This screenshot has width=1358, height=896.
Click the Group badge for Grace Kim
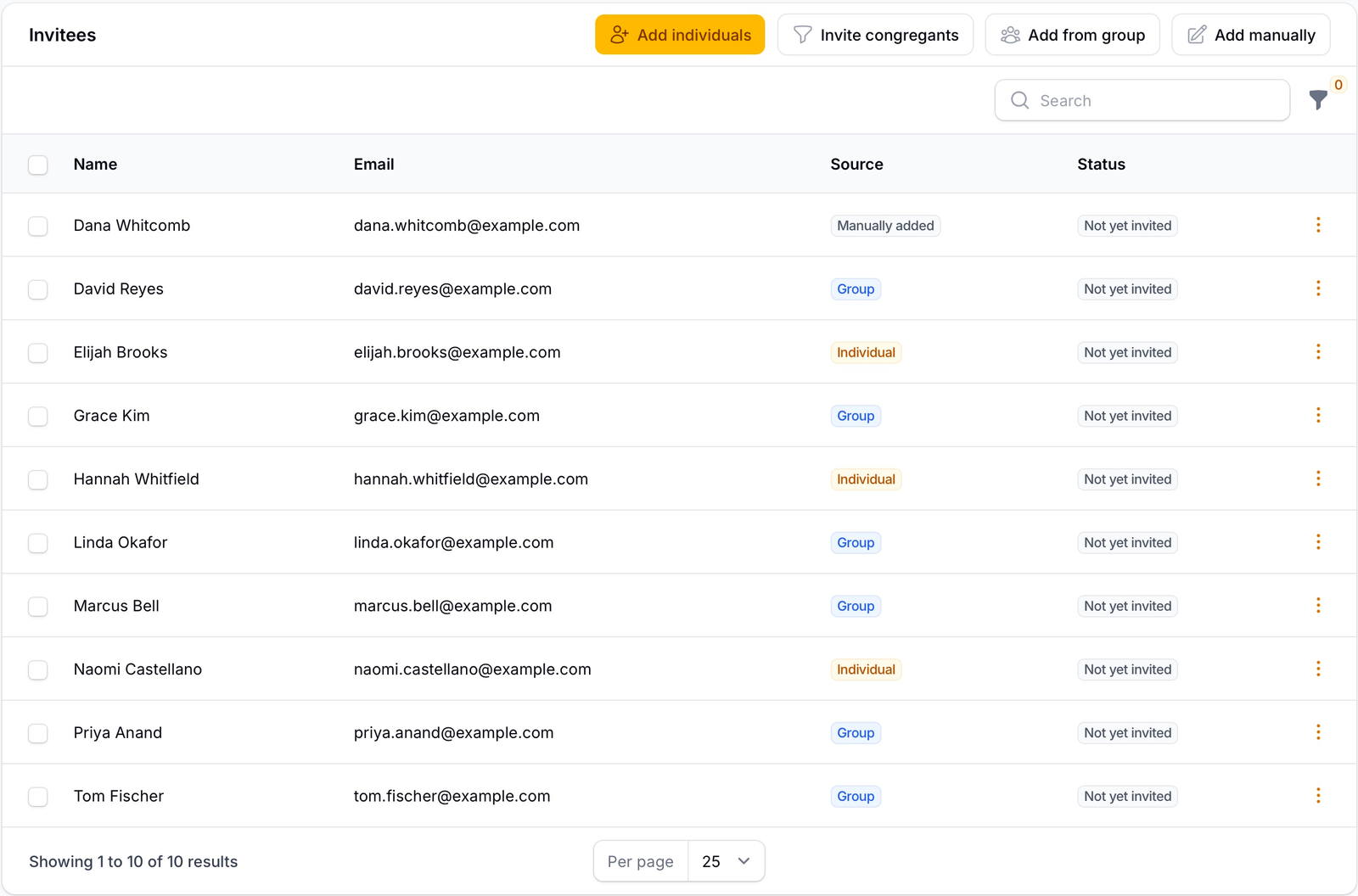pos(856,416)
